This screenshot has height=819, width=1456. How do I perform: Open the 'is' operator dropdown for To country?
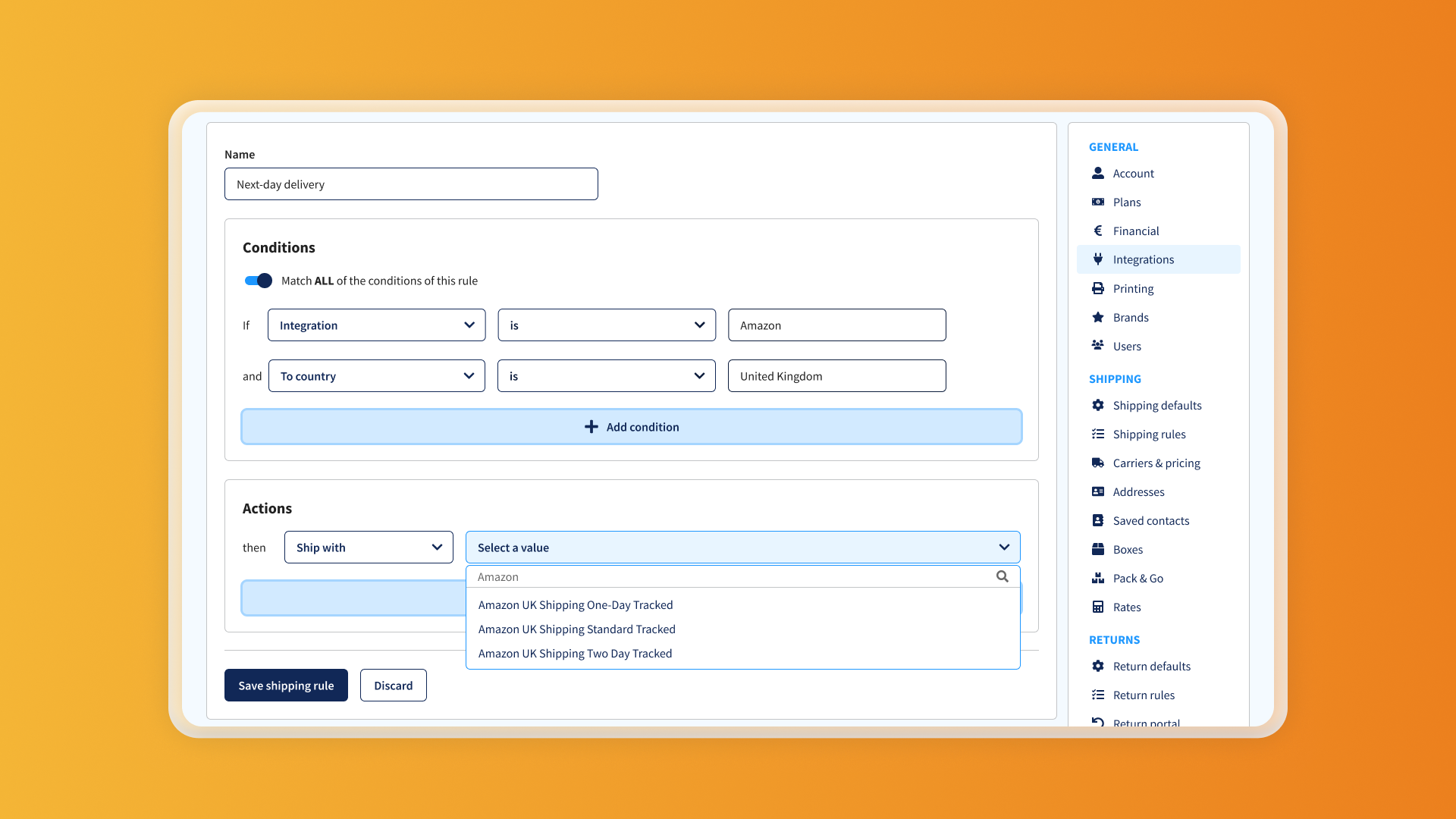click(x=607, y=376)
